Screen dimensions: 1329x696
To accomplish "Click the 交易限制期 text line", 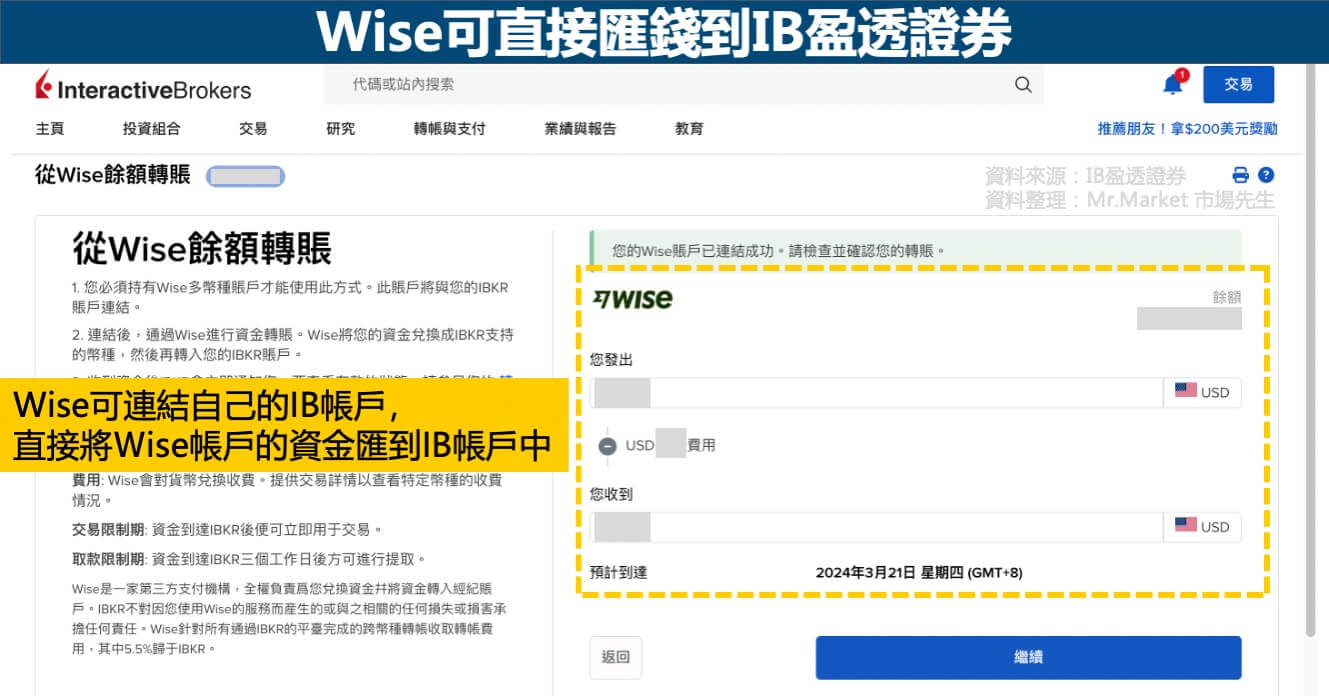I will point(228,529).
